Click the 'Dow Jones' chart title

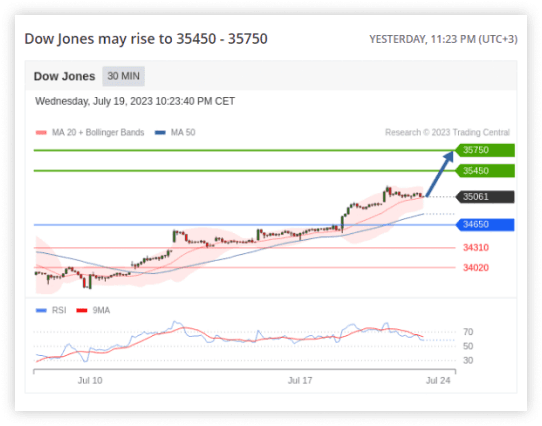point(64,76)
